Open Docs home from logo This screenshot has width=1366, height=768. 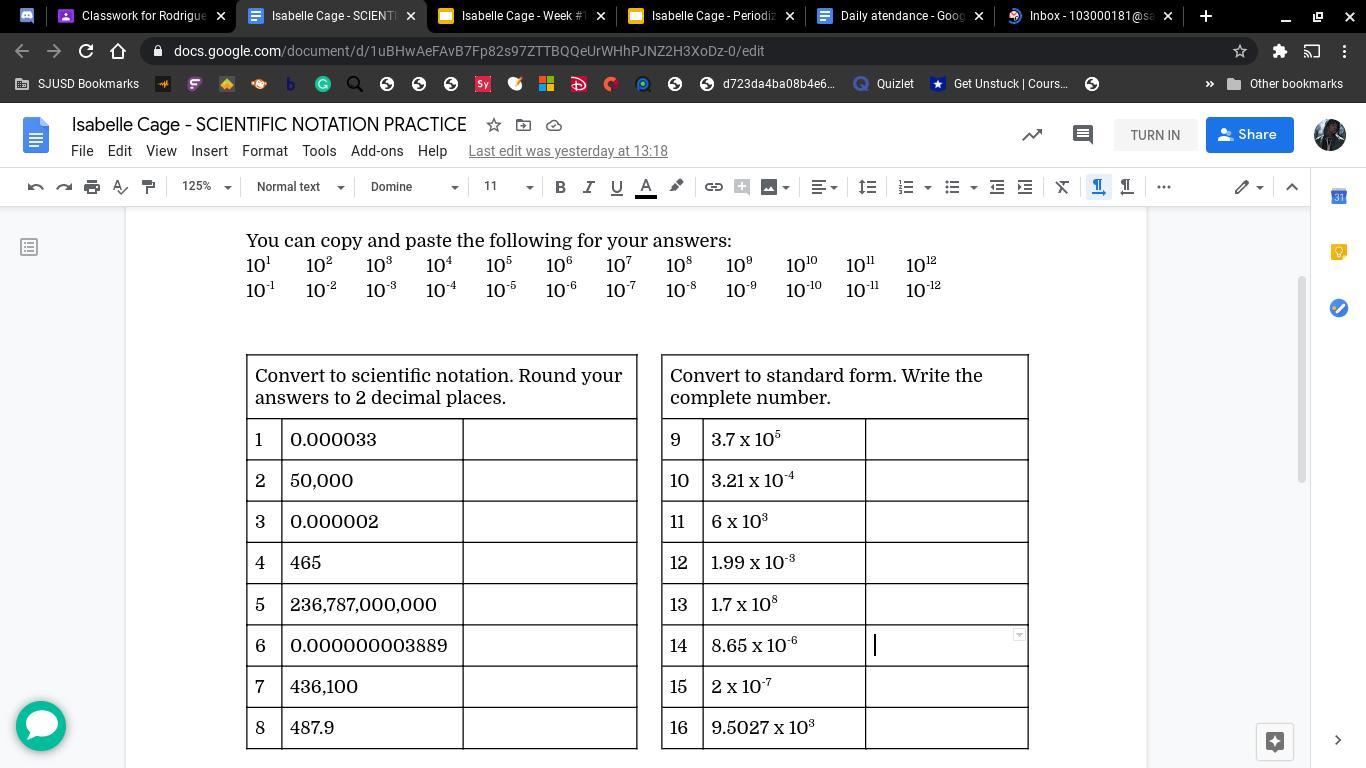tap(36, 135)
